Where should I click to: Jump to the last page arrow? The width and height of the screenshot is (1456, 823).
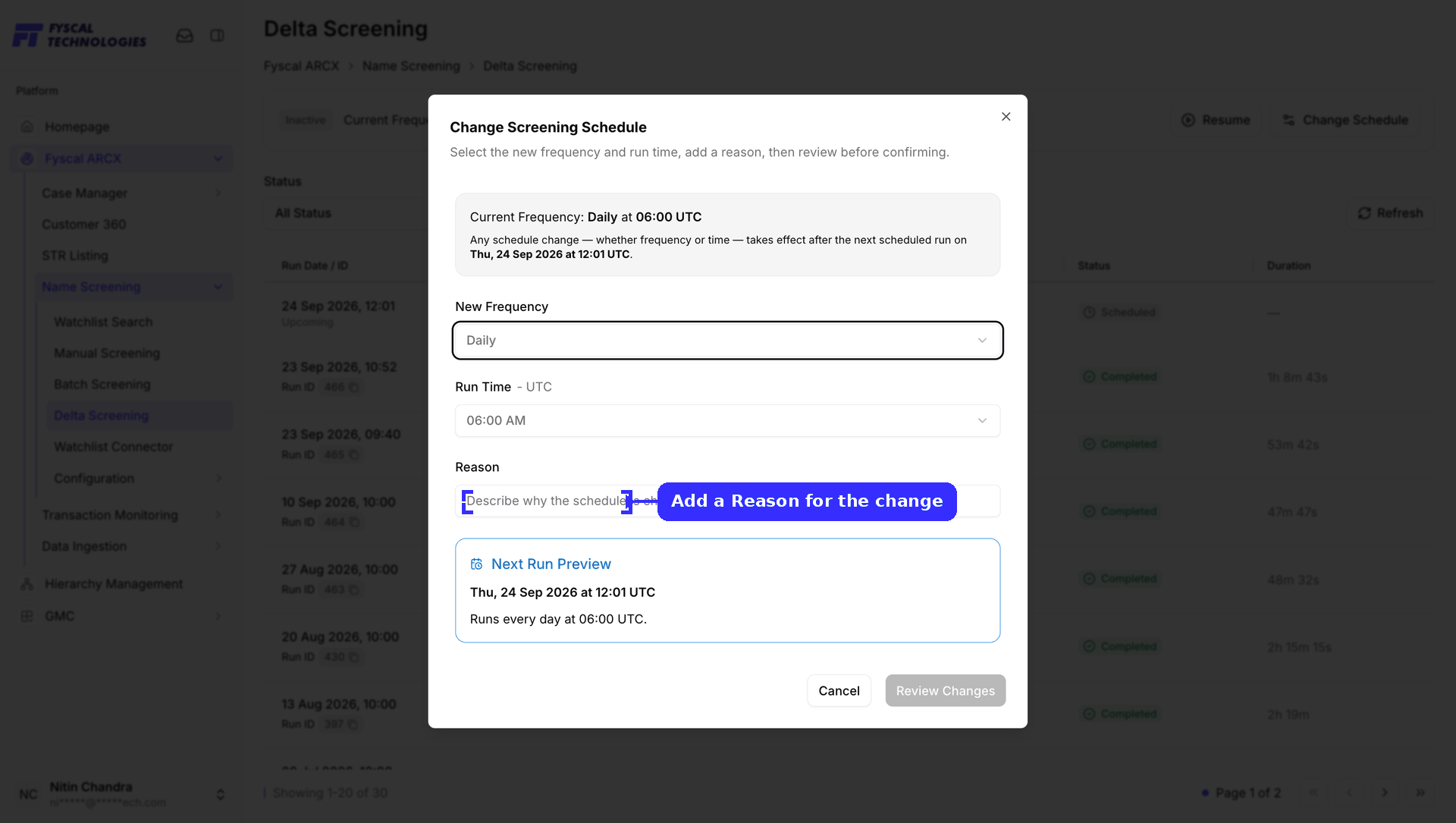(x=1420, y=793)
